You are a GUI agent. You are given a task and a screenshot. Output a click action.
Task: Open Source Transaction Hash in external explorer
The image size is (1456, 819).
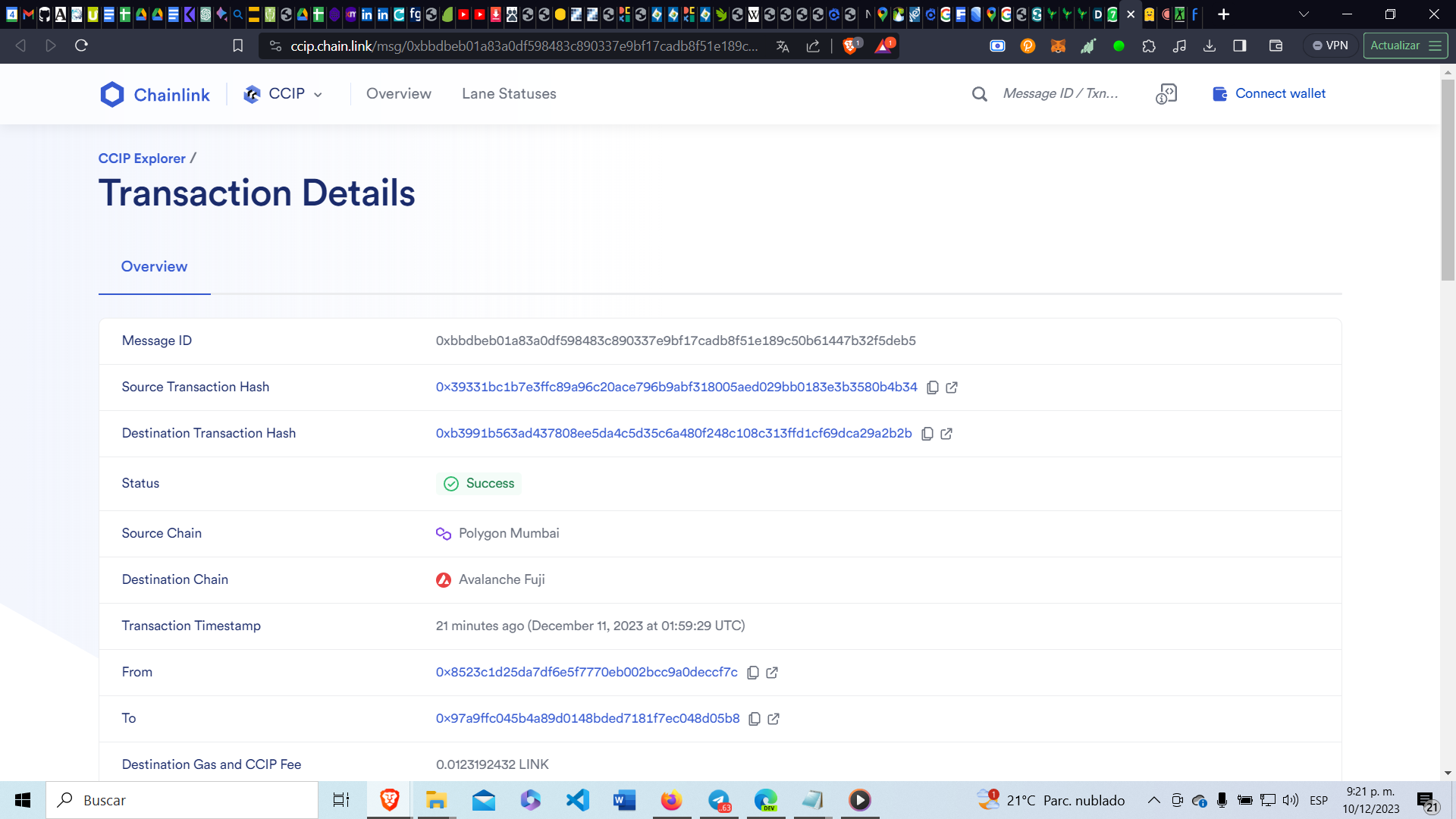(x=952, y=388)
